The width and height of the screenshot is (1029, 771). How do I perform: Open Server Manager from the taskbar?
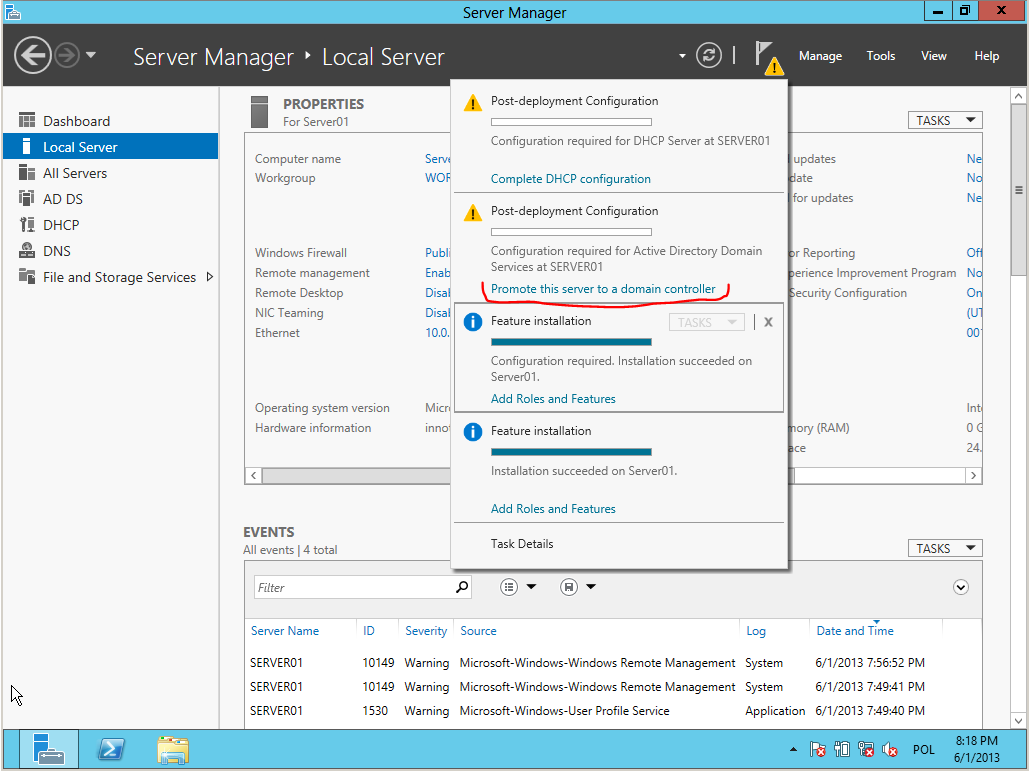pos(49,748)
